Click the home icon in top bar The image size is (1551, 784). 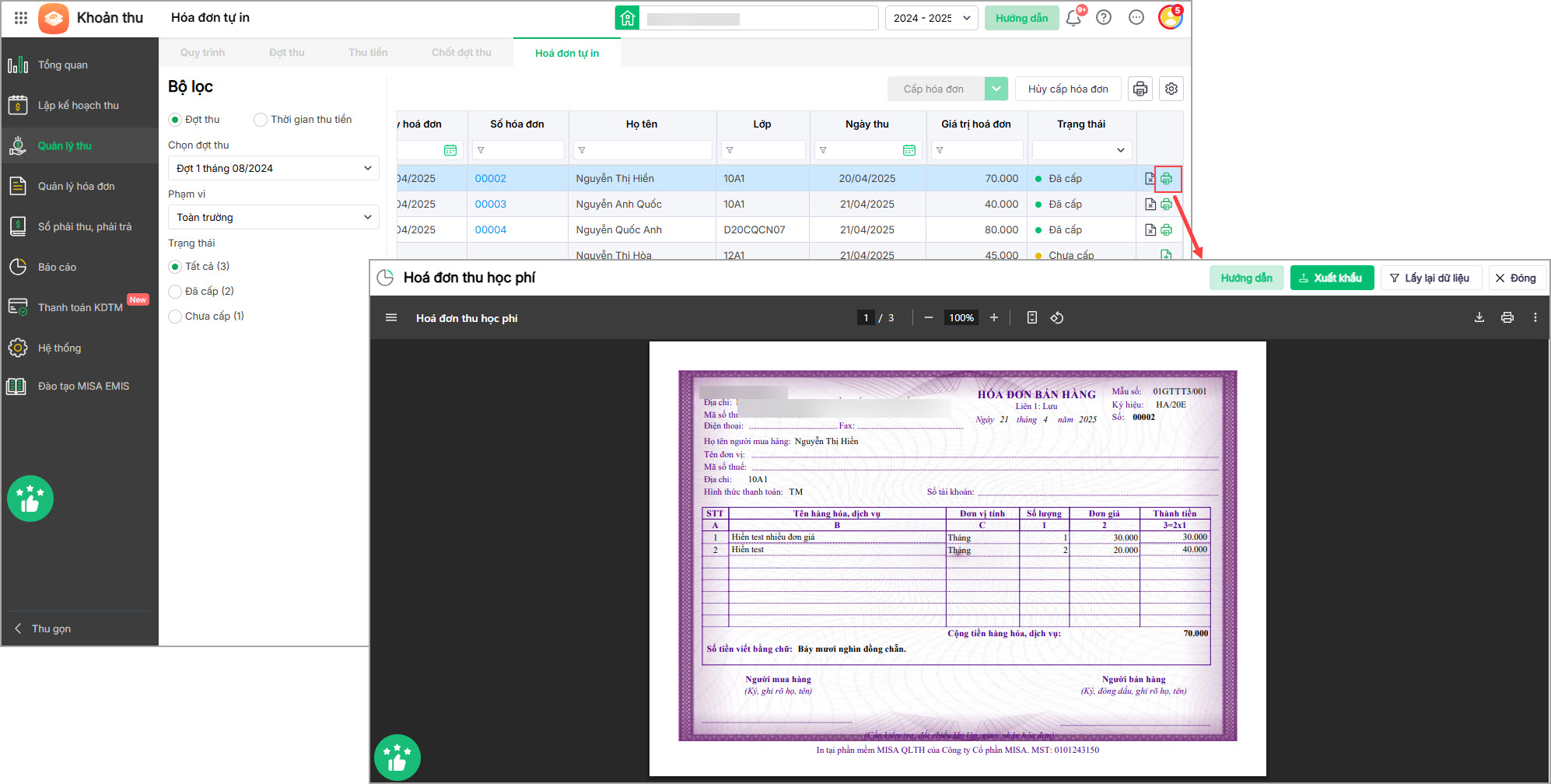tap(627, 18)
